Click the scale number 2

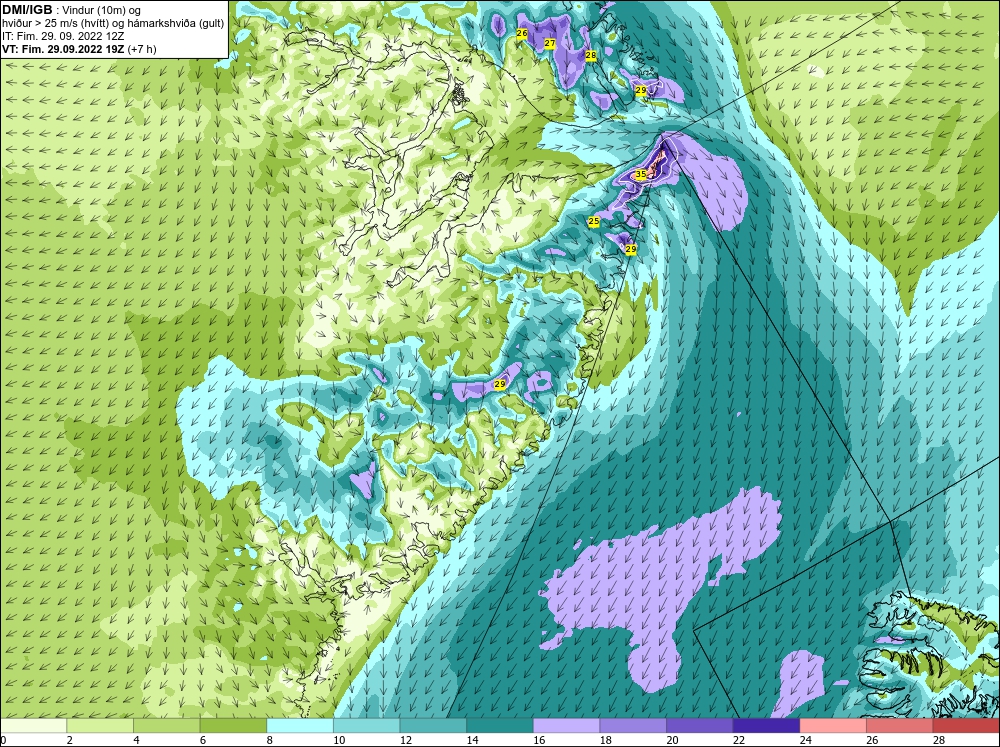[x=69, y=740]
